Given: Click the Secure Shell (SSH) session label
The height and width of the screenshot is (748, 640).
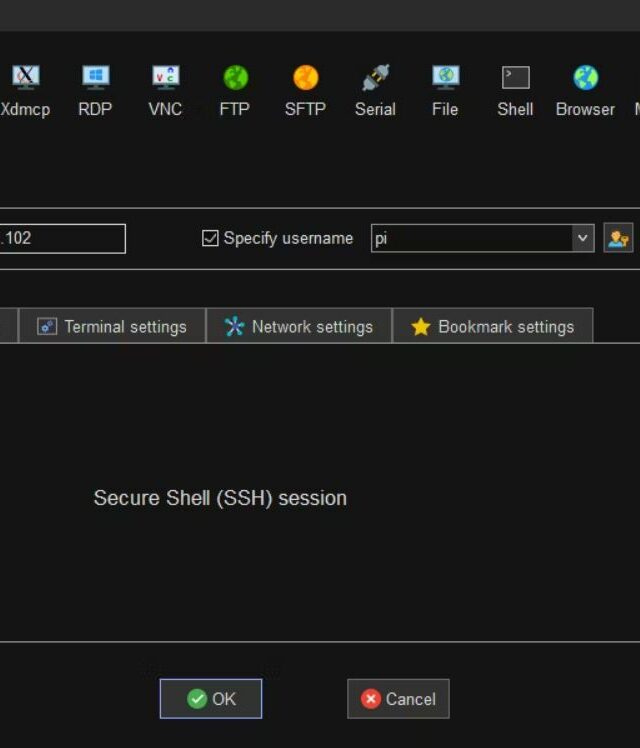Looking at the screenshot, I should (x=220, y=498).
